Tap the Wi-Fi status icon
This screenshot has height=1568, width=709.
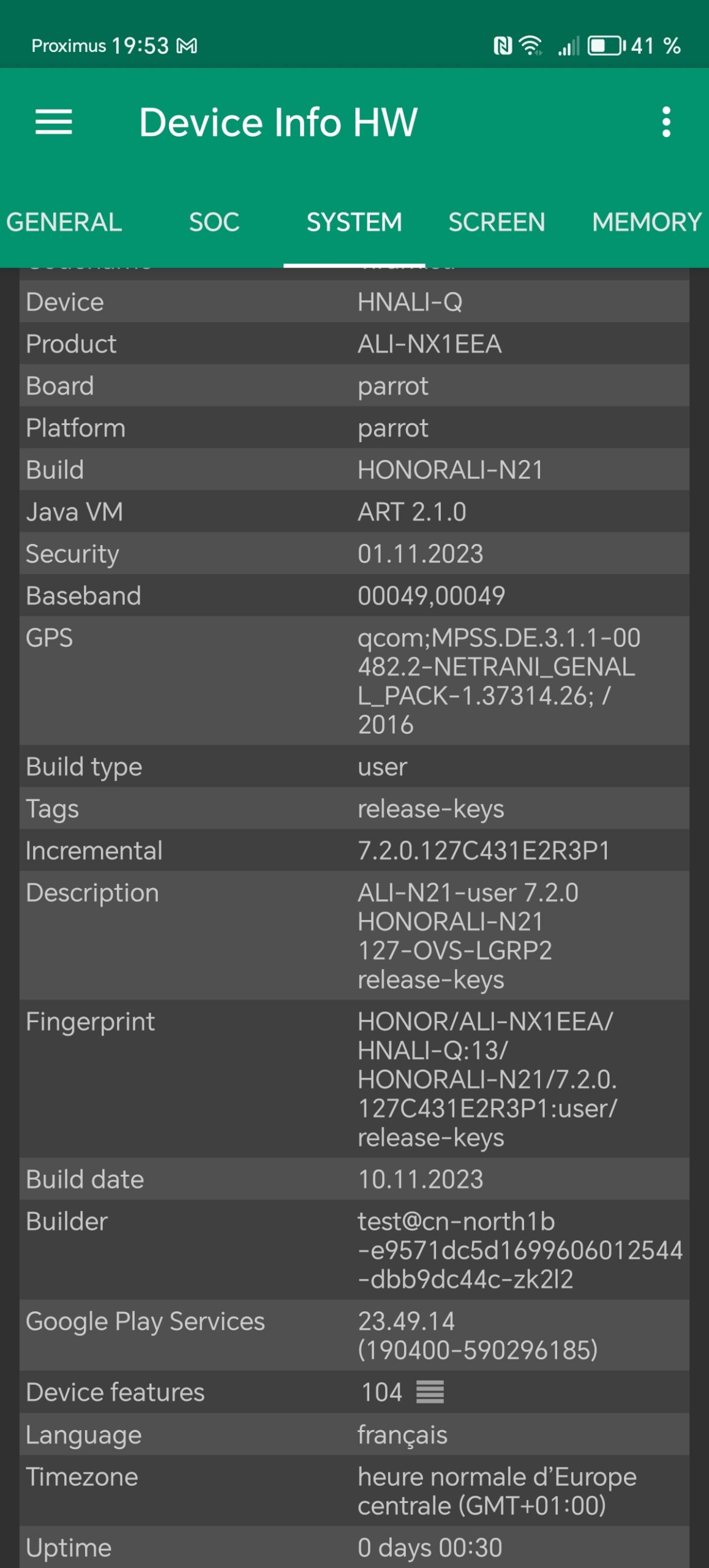coord(530,46)
